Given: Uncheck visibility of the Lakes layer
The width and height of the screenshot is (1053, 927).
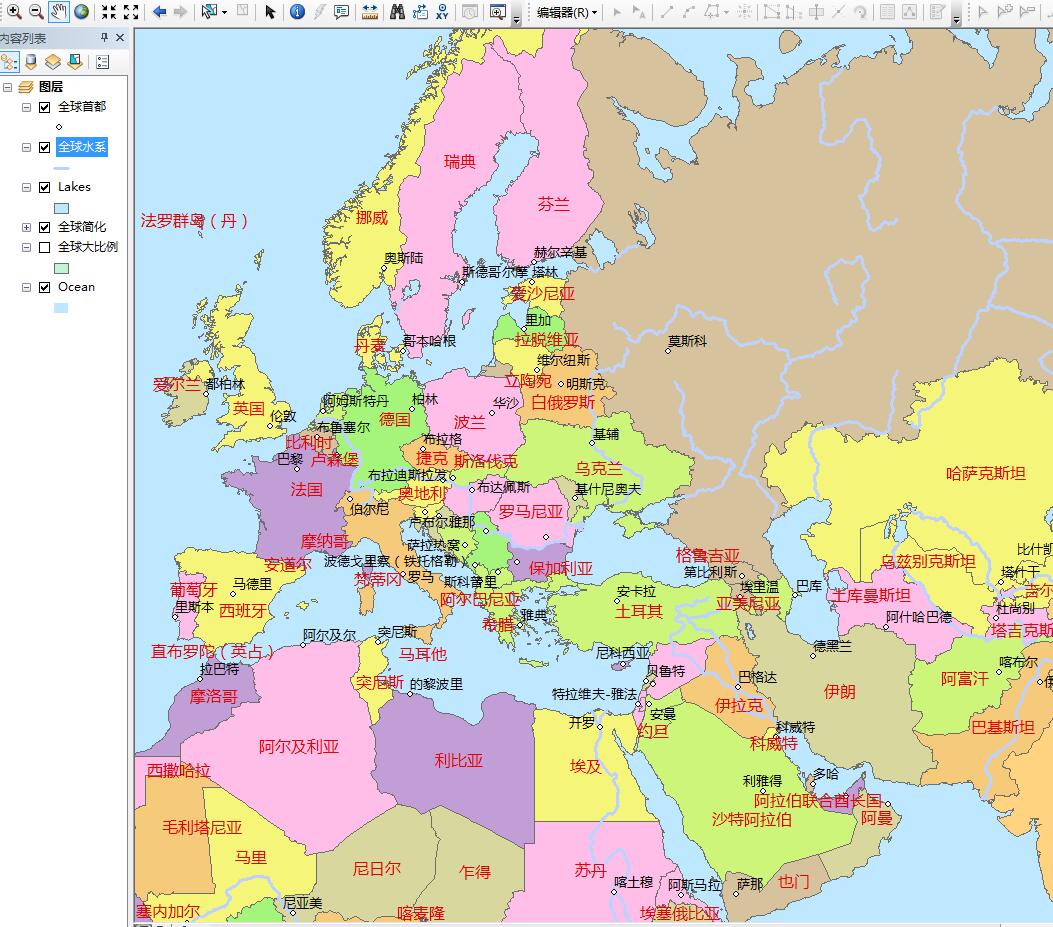Looking at the screenshot, I should tap(44, 187).
